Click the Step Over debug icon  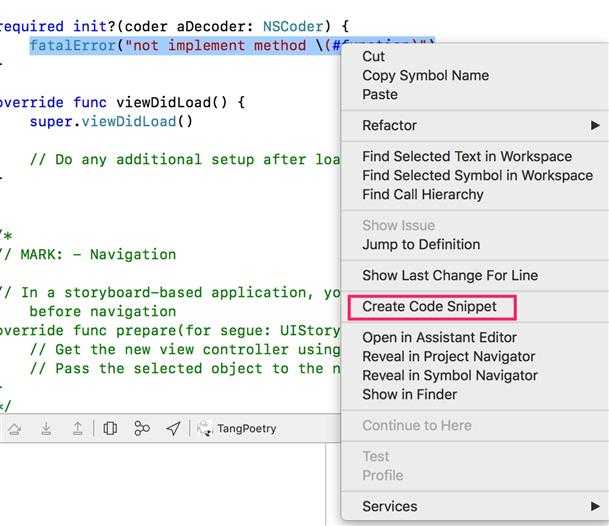tap(15, 429)
